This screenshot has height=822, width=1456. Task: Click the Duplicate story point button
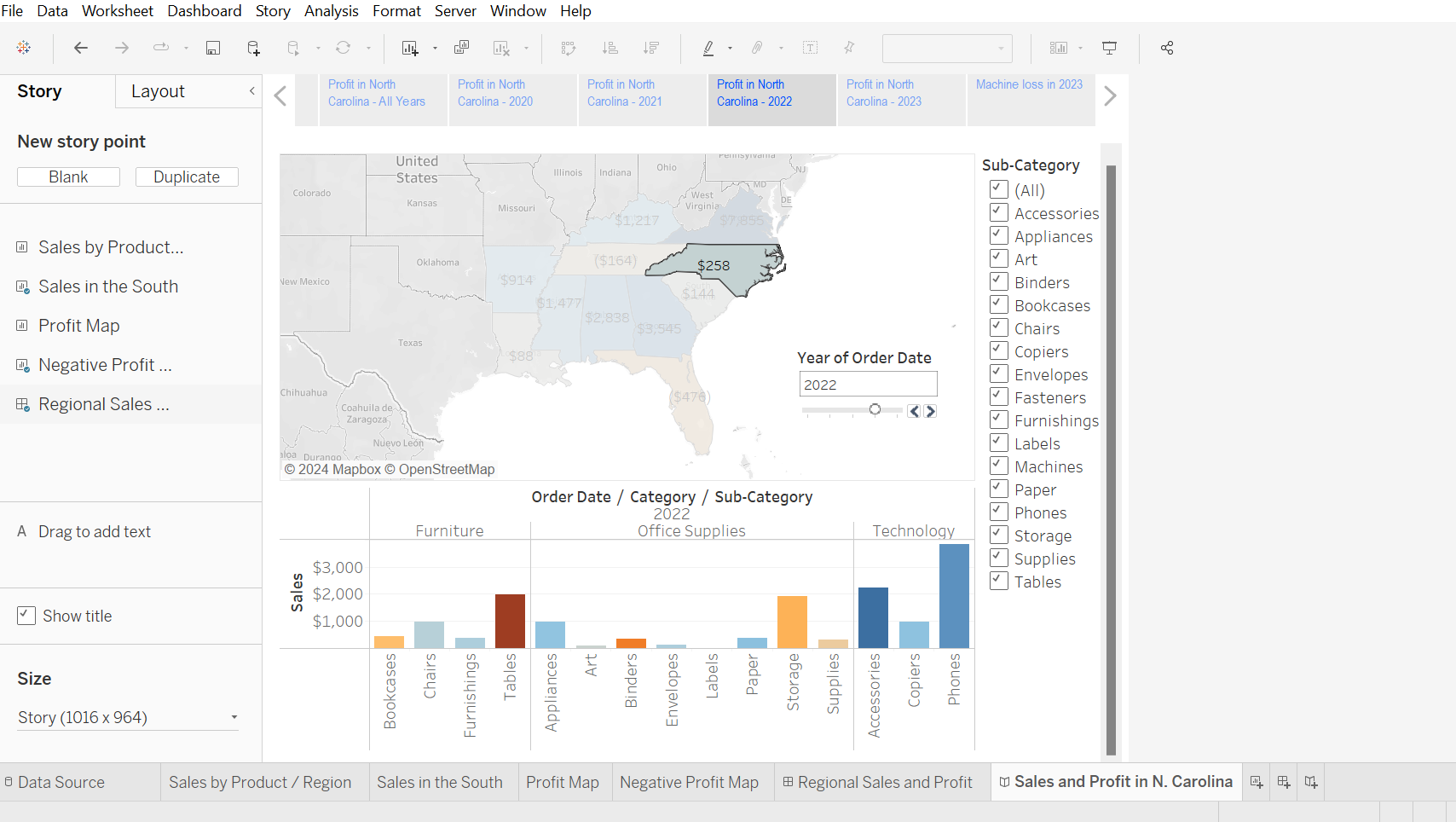pyautogui.click(x=187, y=177)
